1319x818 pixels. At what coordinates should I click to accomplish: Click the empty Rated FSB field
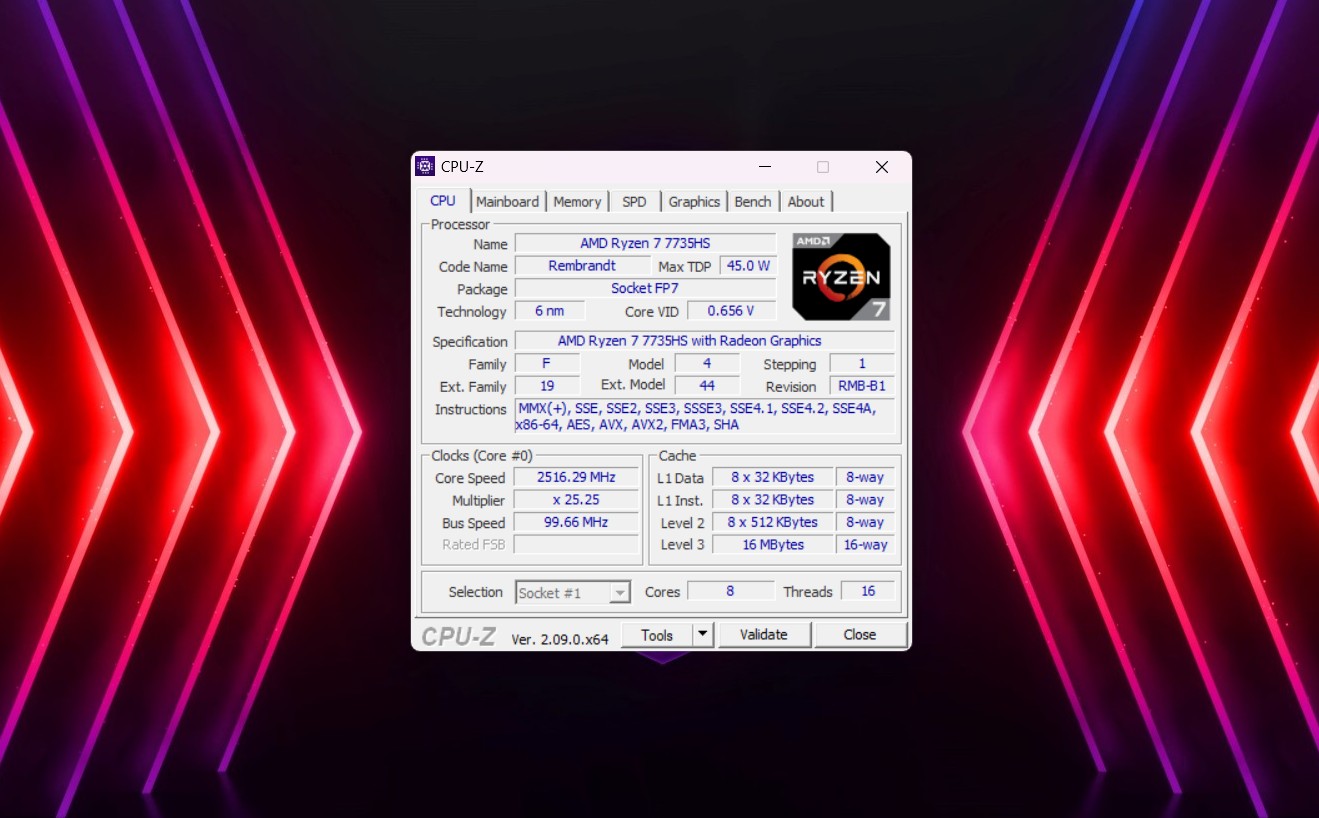(x=576, y=545)
